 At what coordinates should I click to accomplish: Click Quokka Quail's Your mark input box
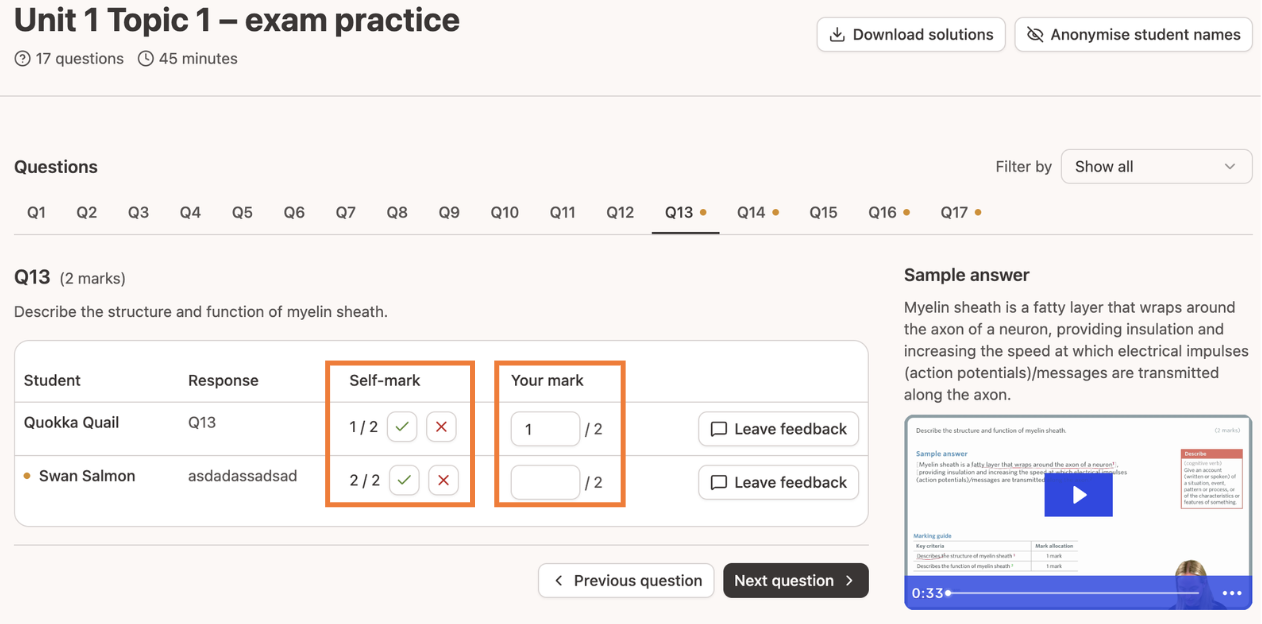[x=545, y=429]
